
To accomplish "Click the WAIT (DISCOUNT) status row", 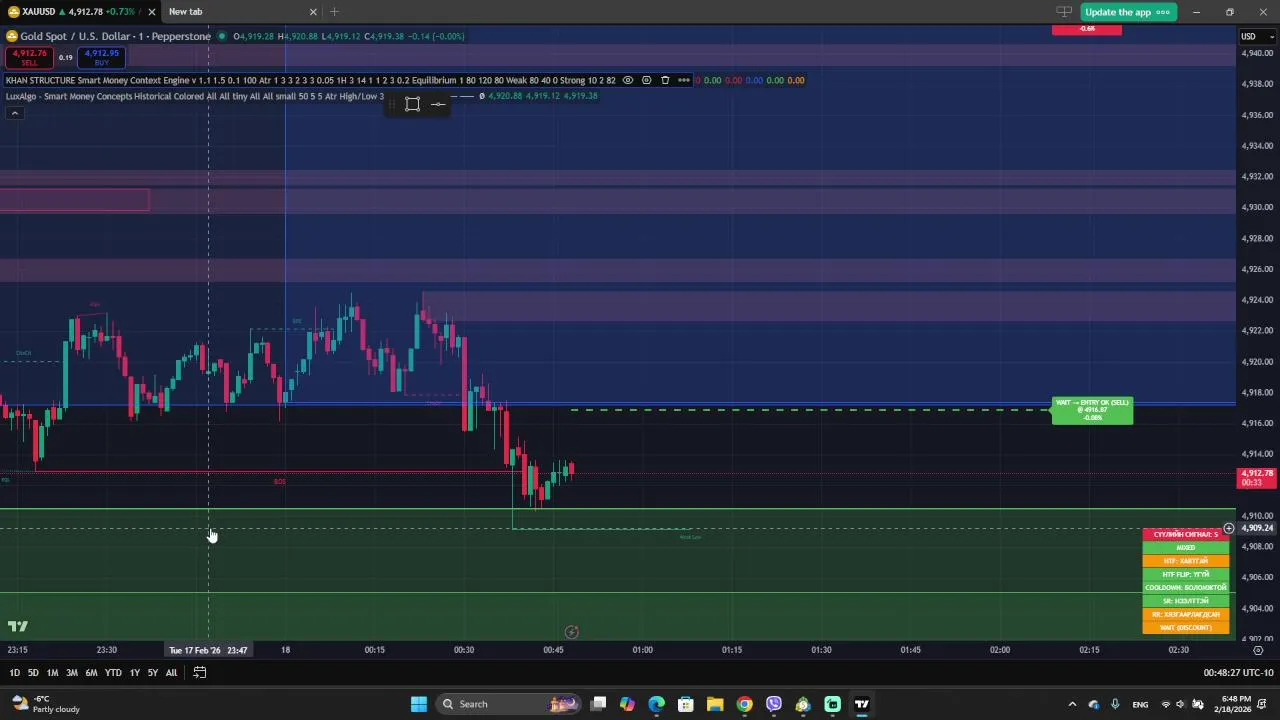I will pyautogui.click(x=1186, y=628).
